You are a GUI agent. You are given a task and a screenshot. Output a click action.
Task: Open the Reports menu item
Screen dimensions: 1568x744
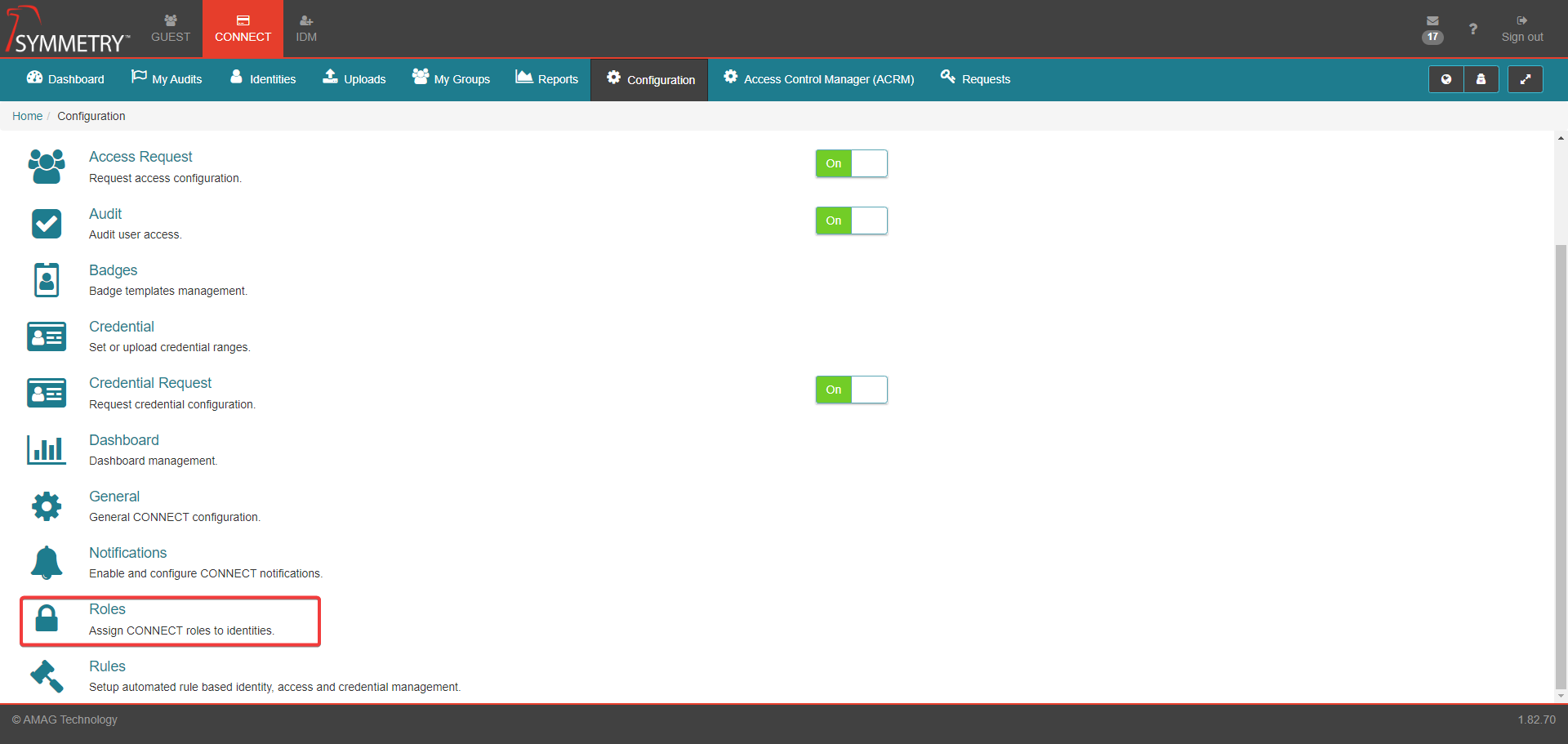[546, 79]
